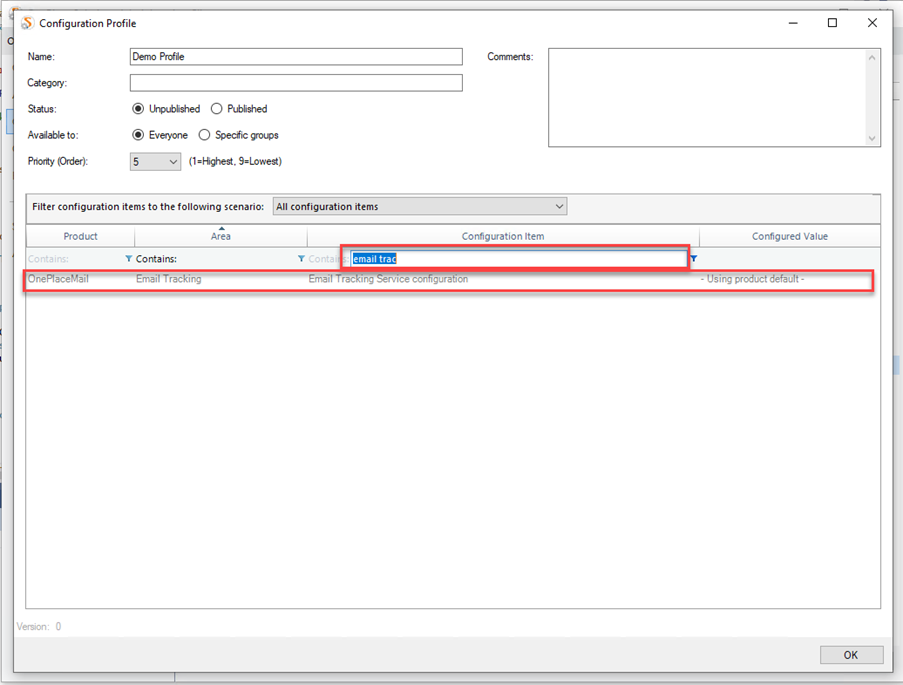Click the Comments scrollbar down arrow
The image size is (903, 685).
[871, 138]
